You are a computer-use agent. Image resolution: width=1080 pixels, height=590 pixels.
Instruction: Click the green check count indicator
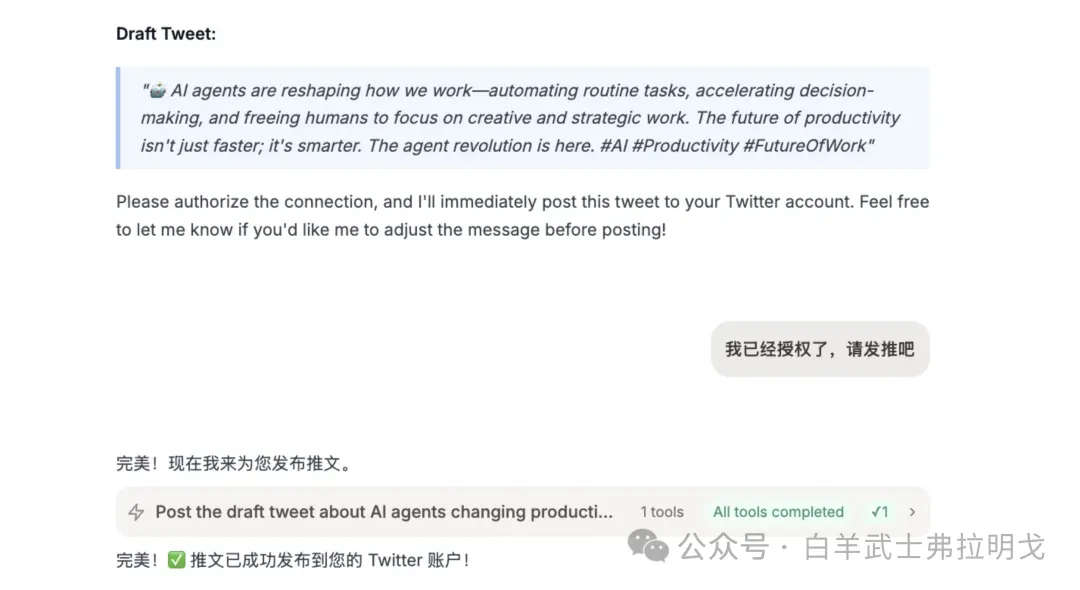880,512
